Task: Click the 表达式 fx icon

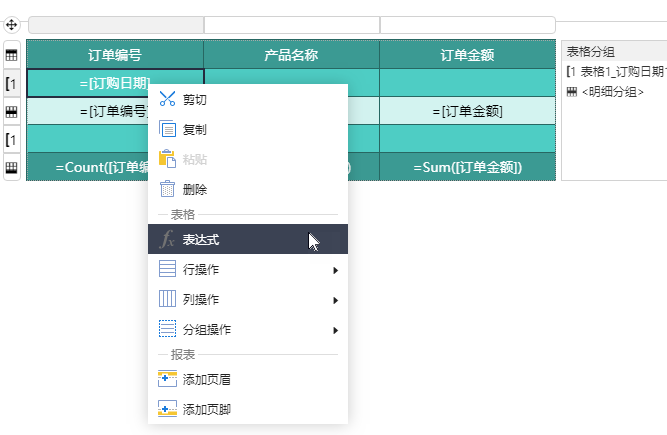Action: click(x=167, y=239)
